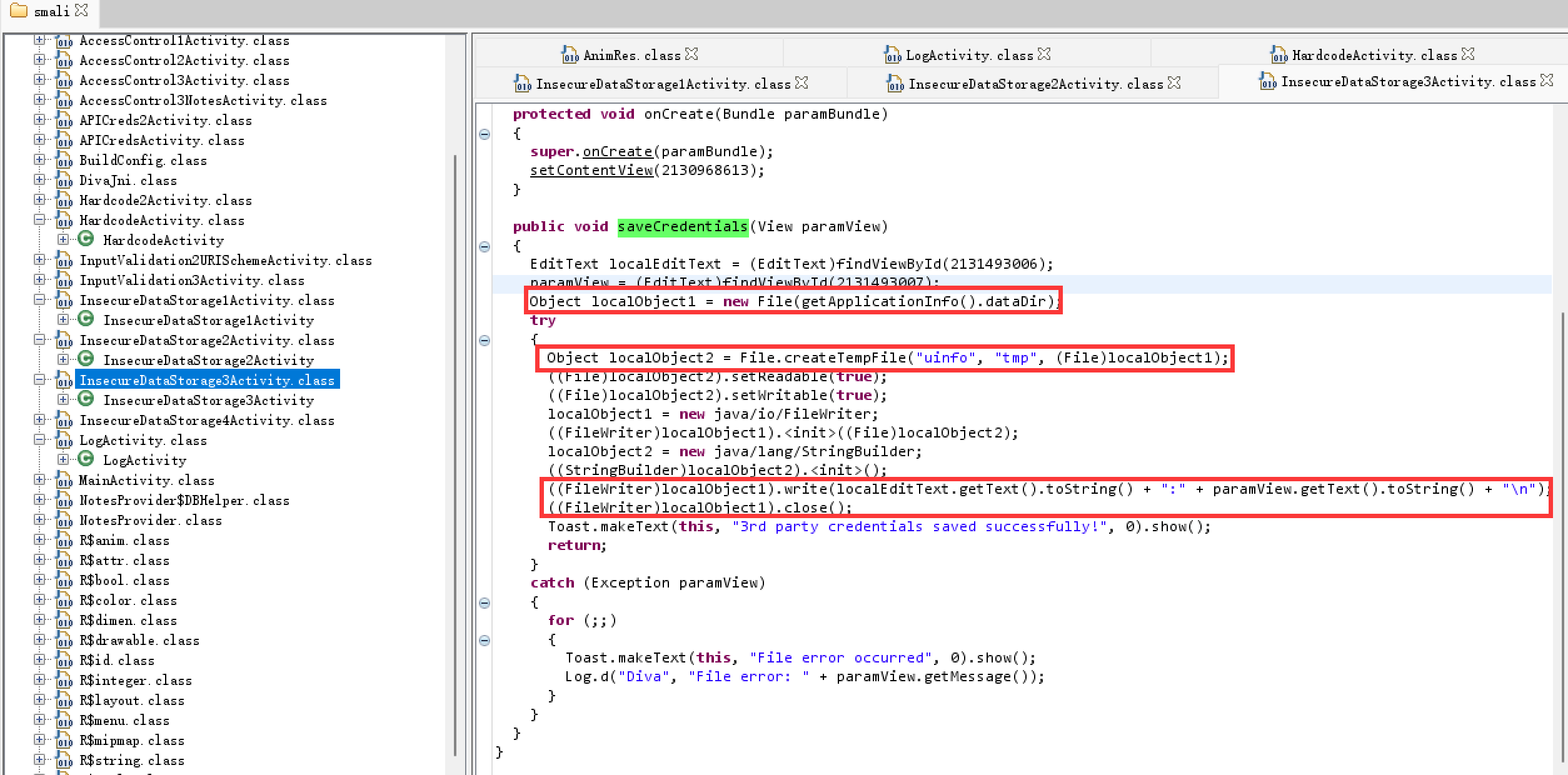The height and width of the screenshot is (775, 1568).
Task: Close InsecureDataStorage3Activity.class editor tab
Action: click(1547, 81)
